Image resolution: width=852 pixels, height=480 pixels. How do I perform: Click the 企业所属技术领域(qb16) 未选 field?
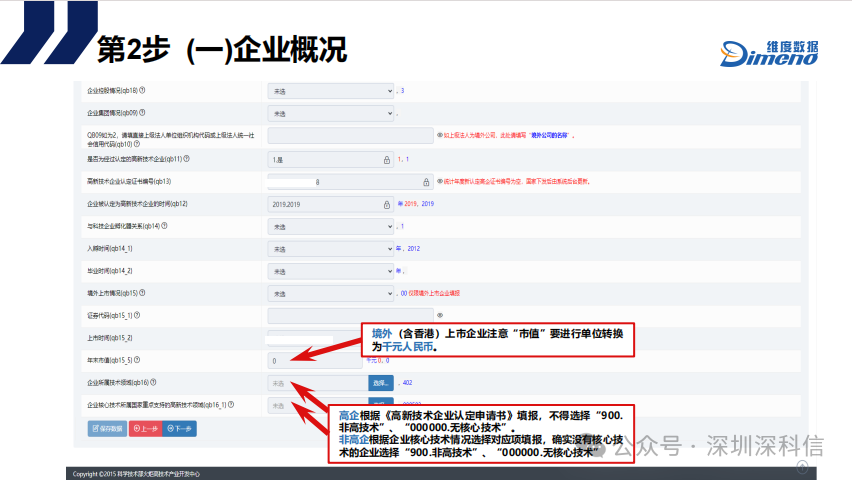click(x=318, y=383)
